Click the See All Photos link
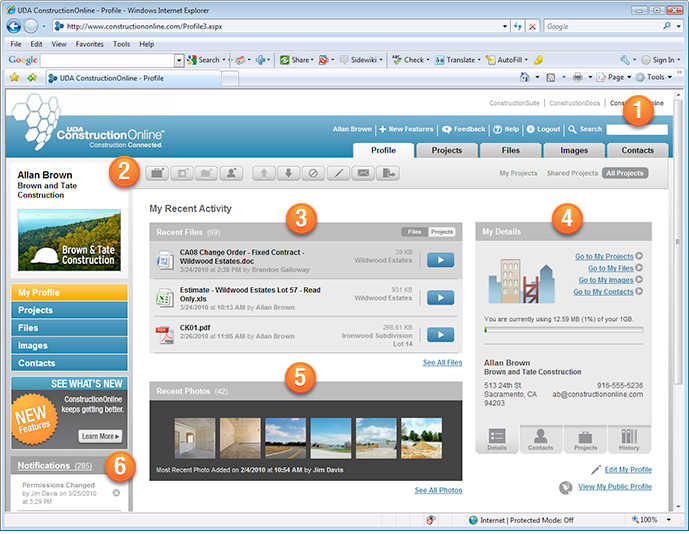 439,490
